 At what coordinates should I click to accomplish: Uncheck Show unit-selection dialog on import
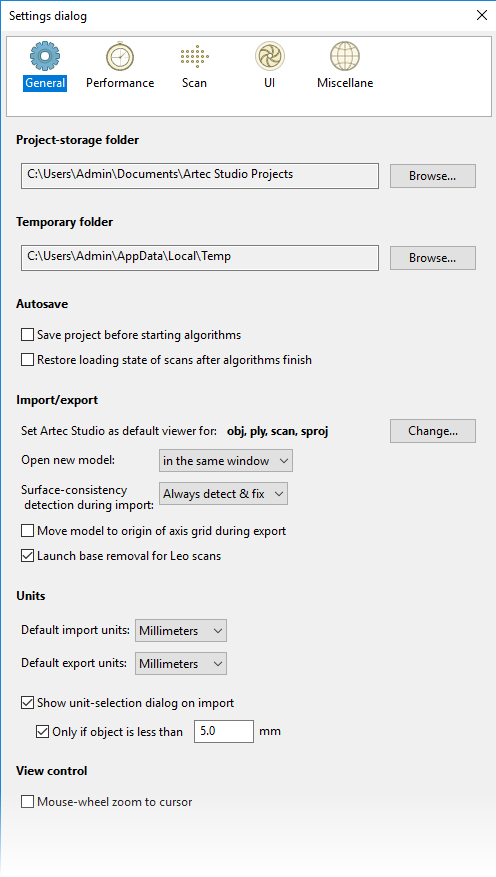click(x=27, y=703)
